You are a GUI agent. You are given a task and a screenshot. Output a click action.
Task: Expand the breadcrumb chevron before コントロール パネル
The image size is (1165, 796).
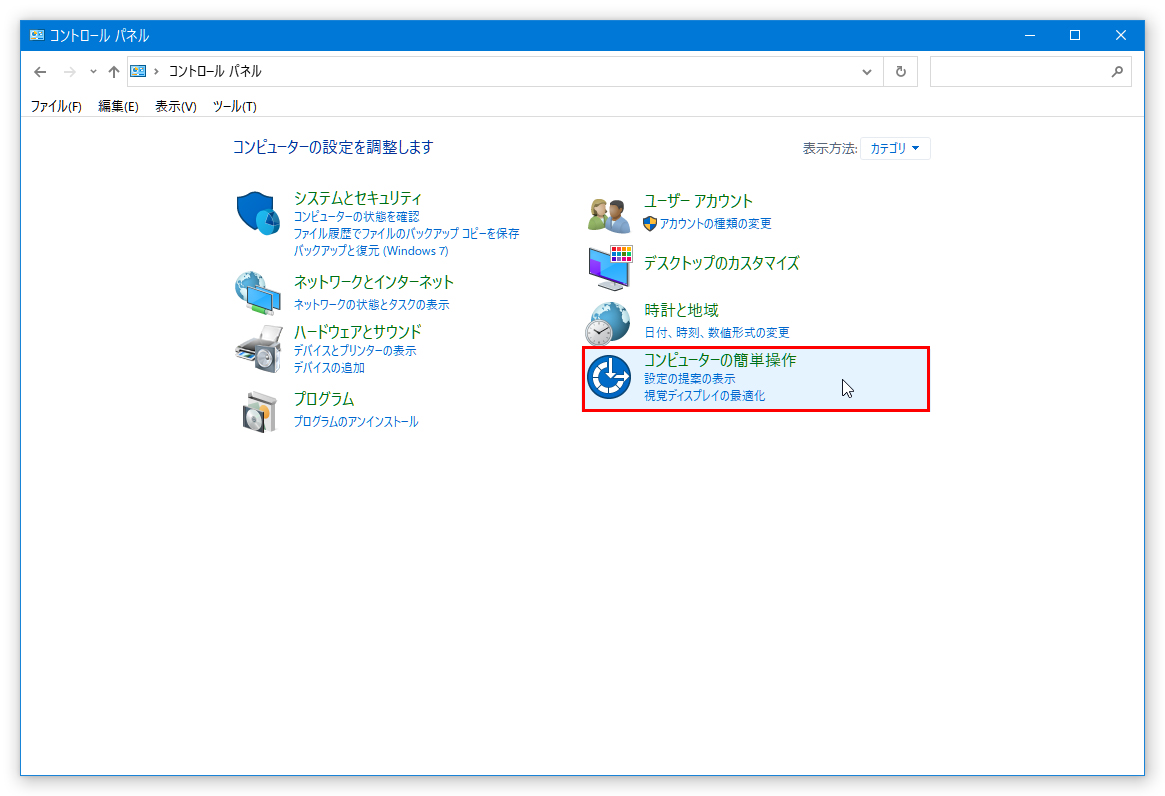click(x=156, y=71)
